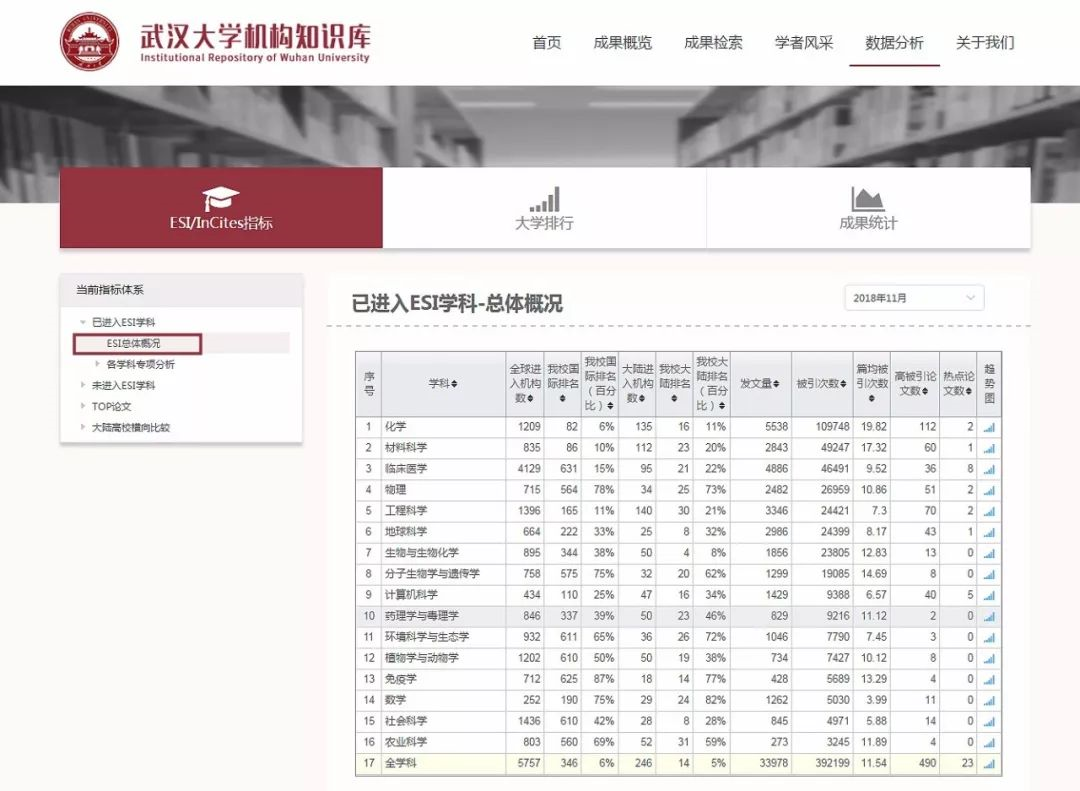Switch to the 数据分析 menu item
This screenshot has height=791, width=1080.
coord(893,43)
